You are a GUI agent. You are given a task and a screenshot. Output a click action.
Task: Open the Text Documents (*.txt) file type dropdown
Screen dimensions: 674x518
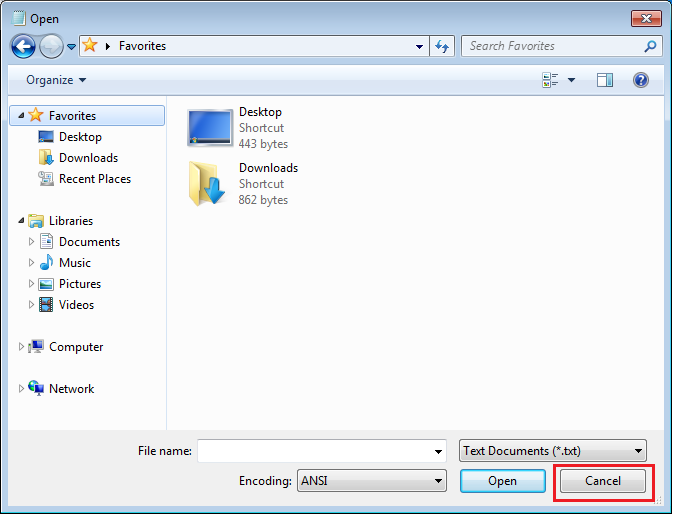[x=552, y=451]
